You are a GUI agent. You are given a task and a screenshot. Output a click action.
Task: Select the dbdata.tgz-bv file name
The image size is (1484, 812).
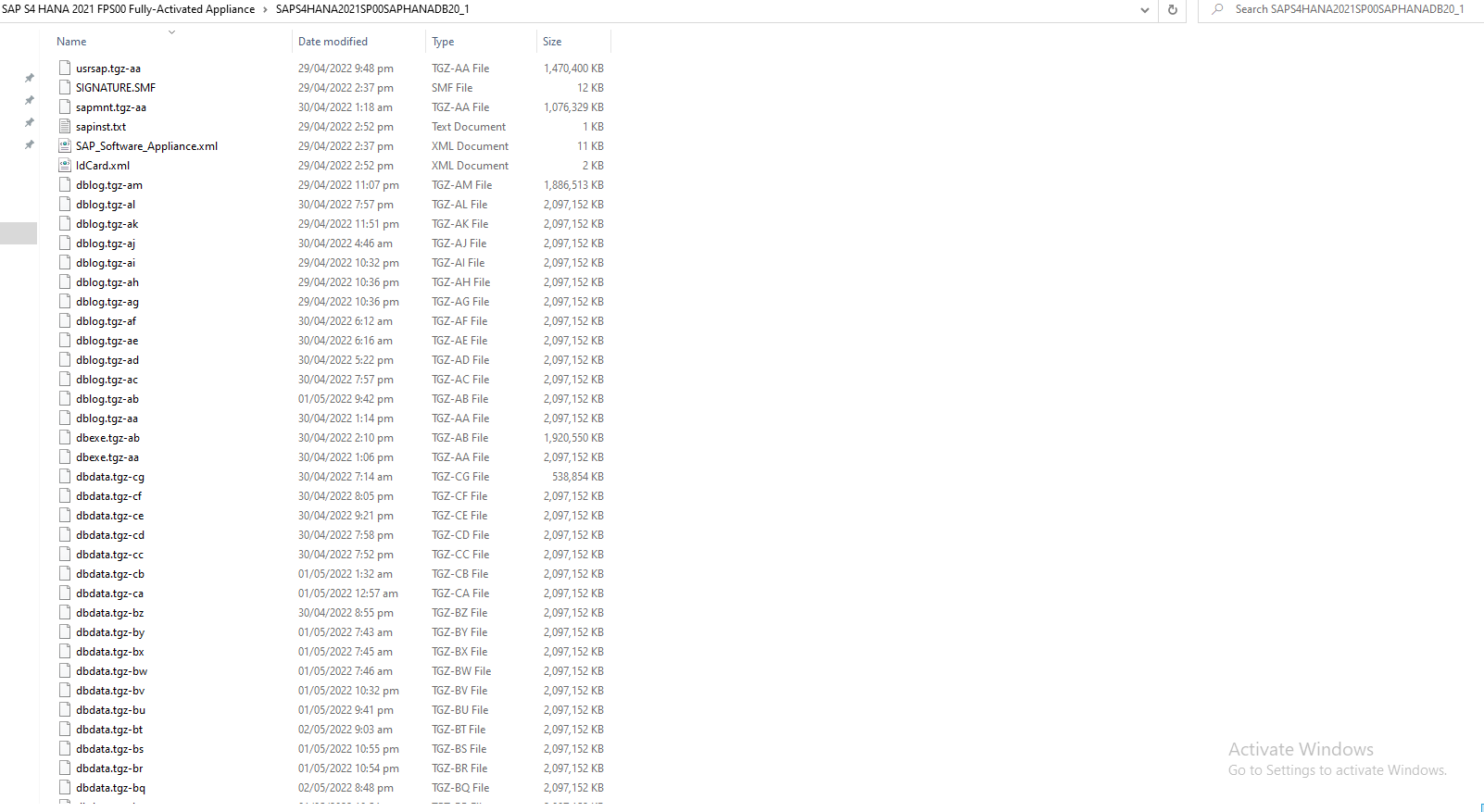coord(110,691)
